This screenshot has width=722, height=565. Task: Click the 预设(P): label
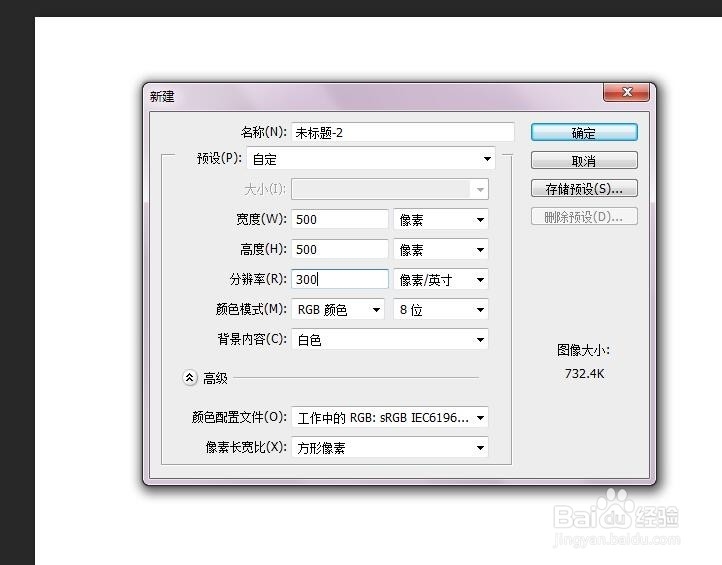(x=219, y=158)
